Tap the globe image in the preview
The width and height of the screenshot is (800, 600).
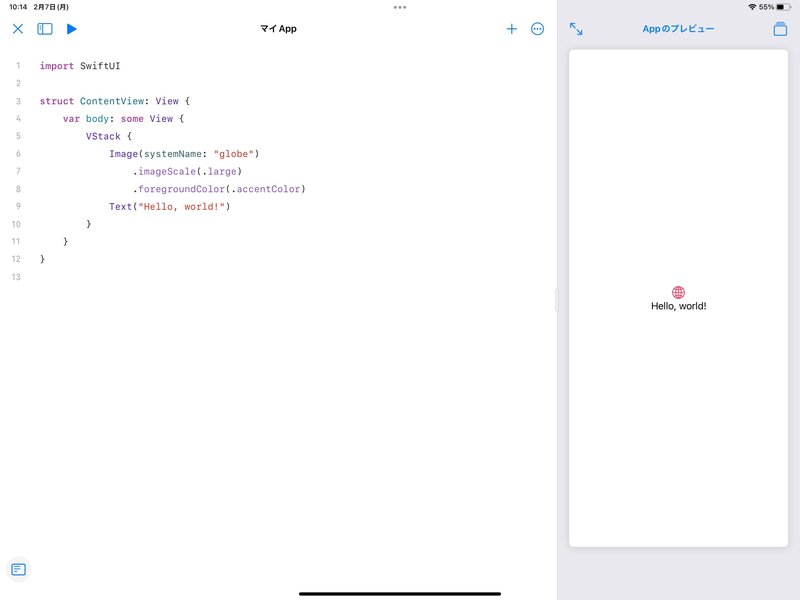pos(679,292)
